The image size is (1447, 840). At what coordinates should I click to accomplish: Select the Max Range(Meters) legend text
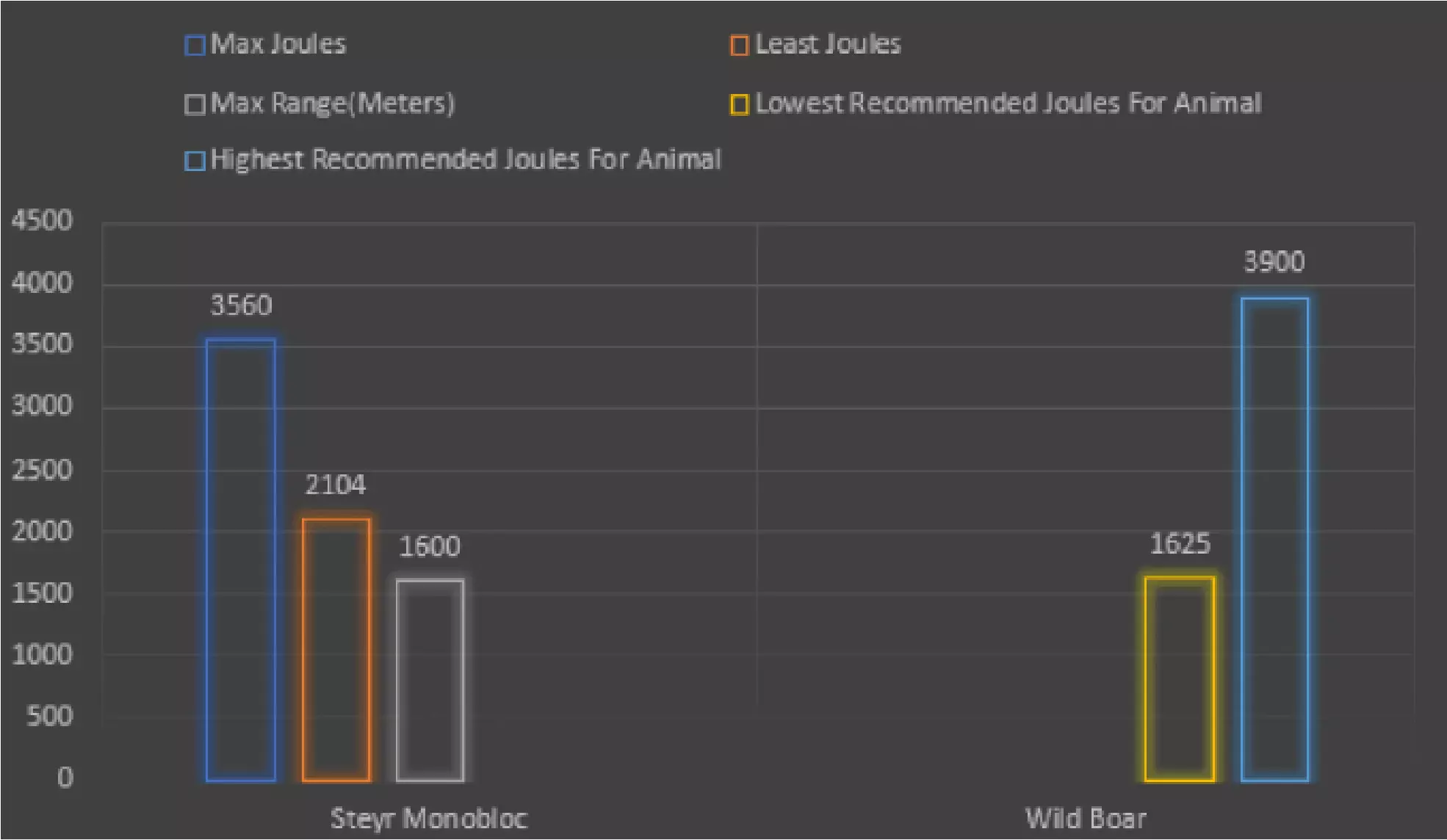coord(332,103)
